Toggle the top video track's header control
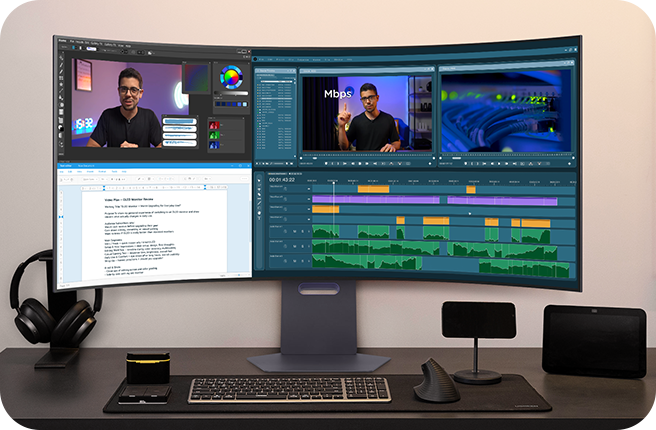This screenshot has width=656, height=430. click(x=285, y=189)
